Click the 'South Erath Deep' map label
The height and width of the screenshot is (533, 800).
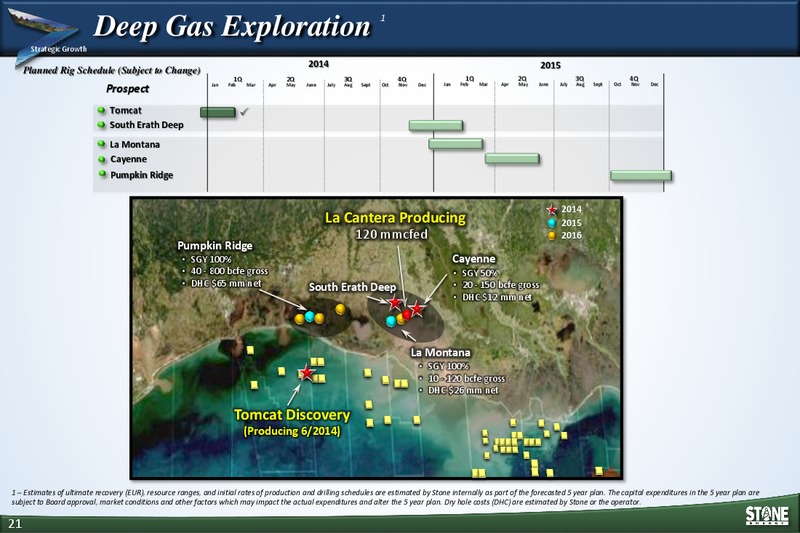(353, 287)
